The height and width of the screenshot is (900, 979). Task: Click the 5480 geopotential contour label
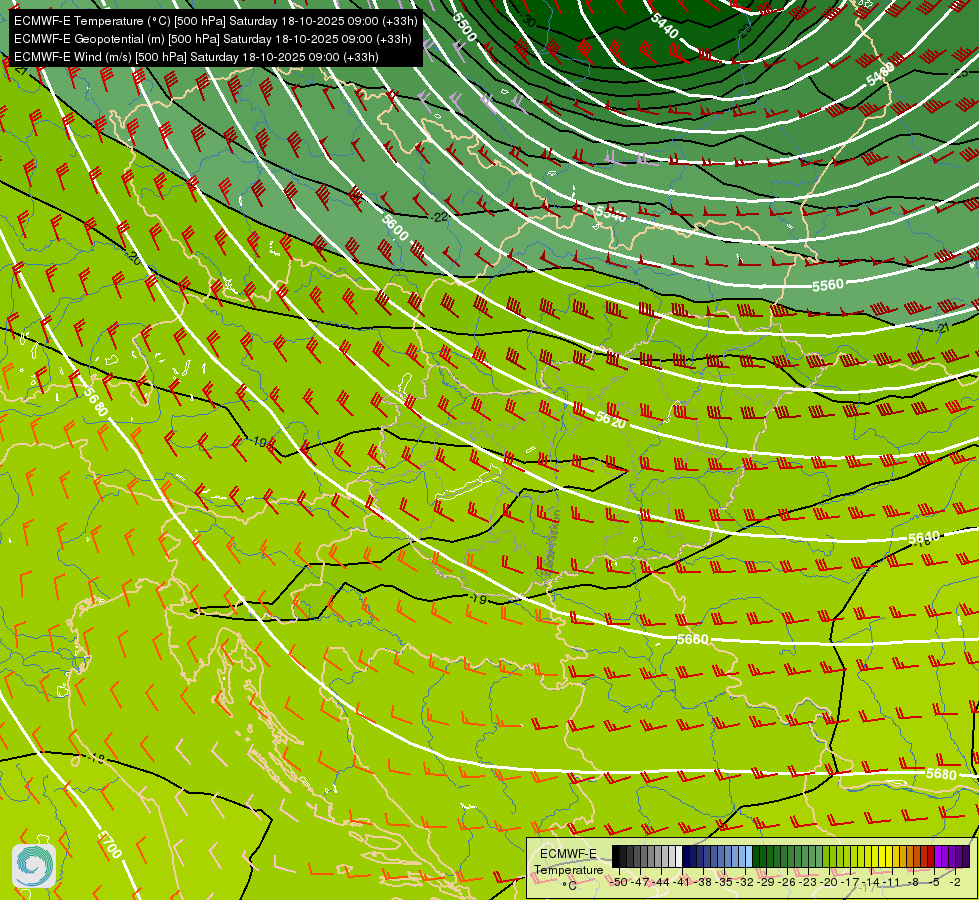click(881, 74)
